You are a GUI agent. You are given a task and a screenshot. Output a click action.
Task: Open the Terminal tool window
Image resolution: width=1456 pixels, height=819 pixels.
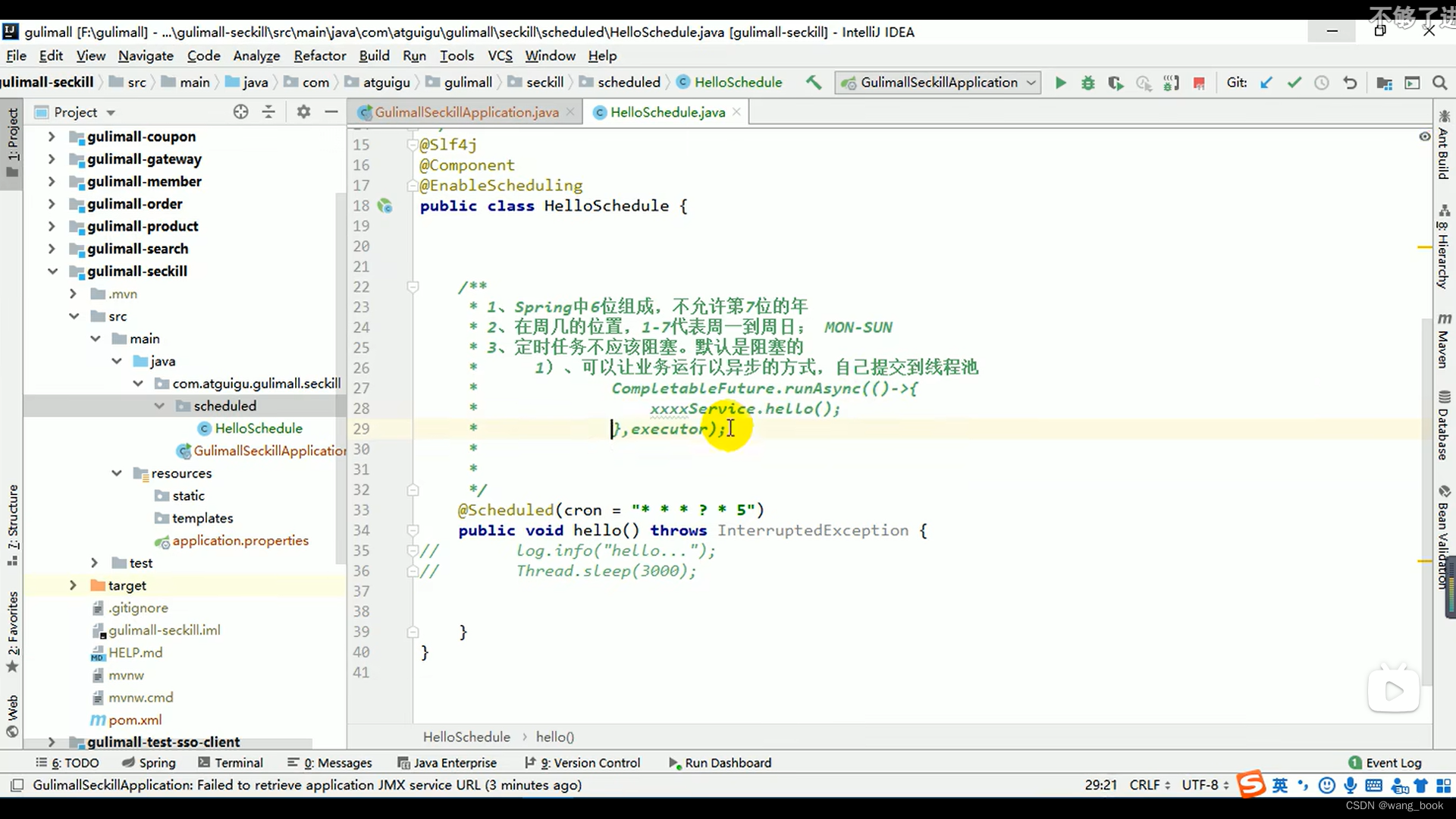(x=231, y=763)
